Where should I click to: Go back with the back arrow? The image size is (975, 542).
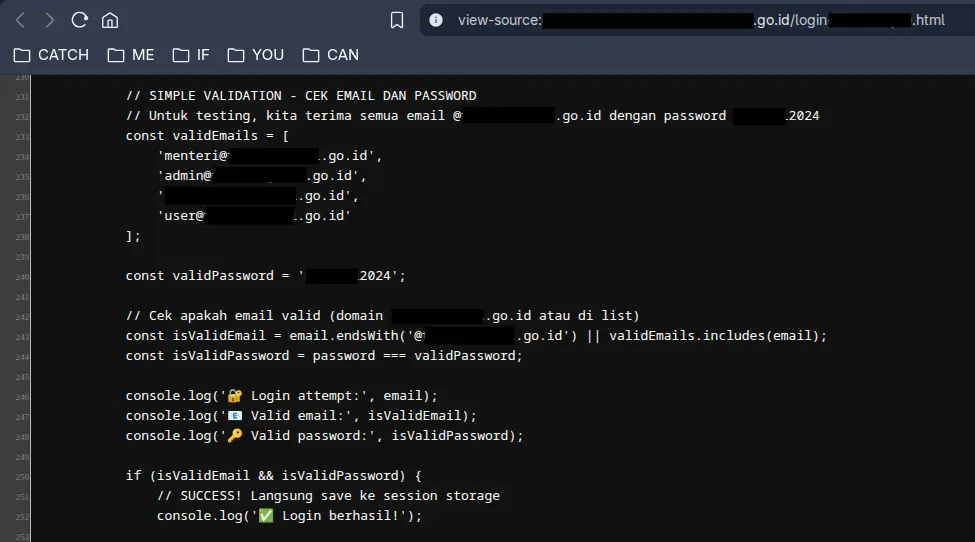pos(21,21)
